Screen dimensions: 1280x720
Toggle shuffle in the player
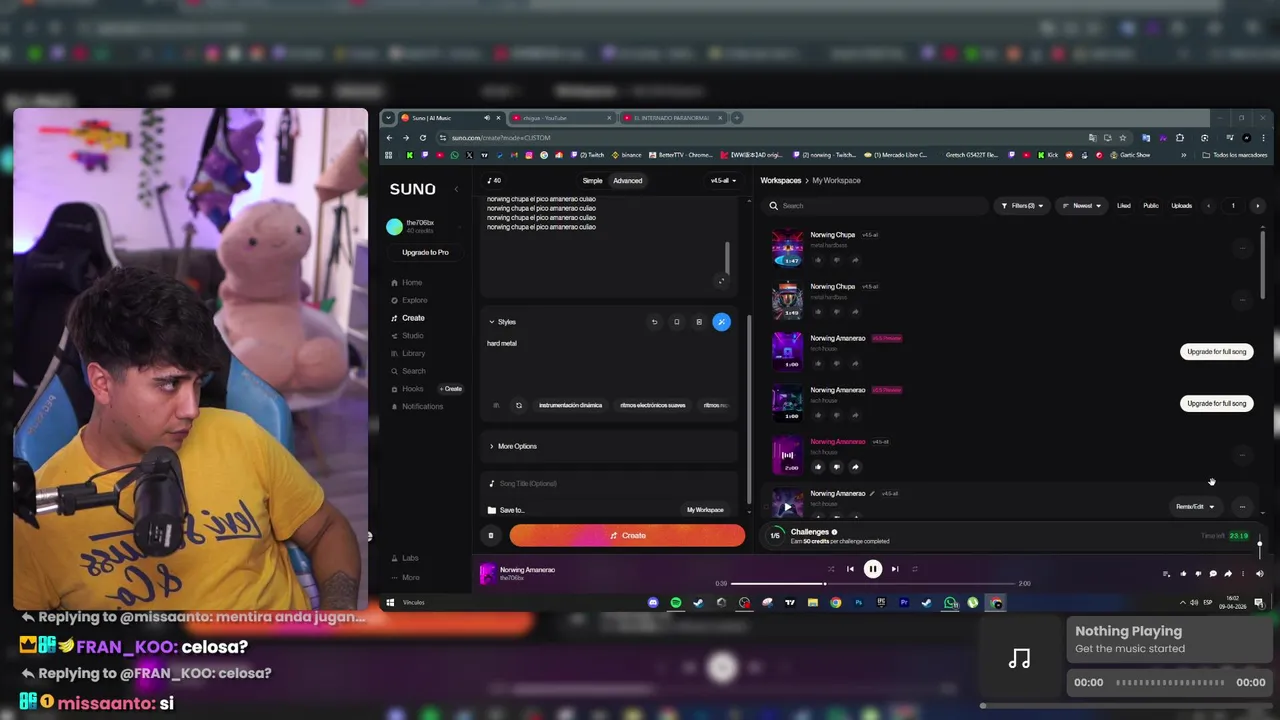click(x=830, y=569)
